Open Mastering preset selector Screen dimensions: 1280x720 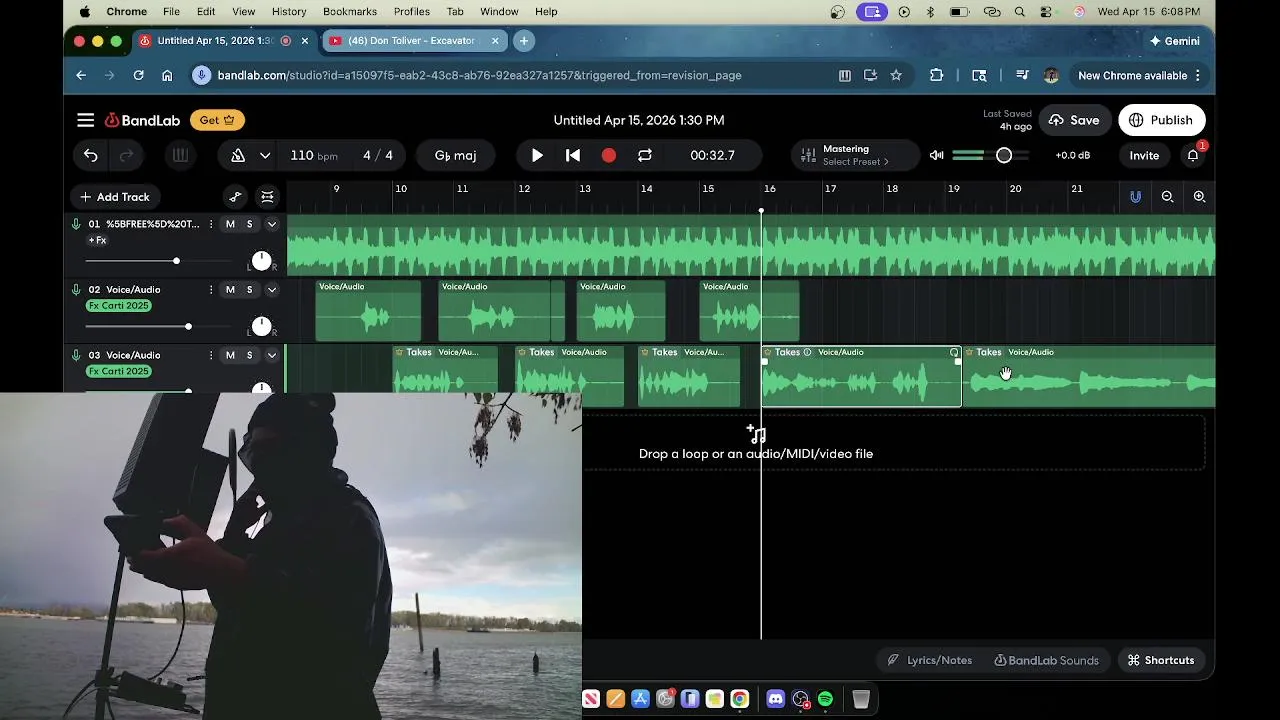tap(855, 155)
